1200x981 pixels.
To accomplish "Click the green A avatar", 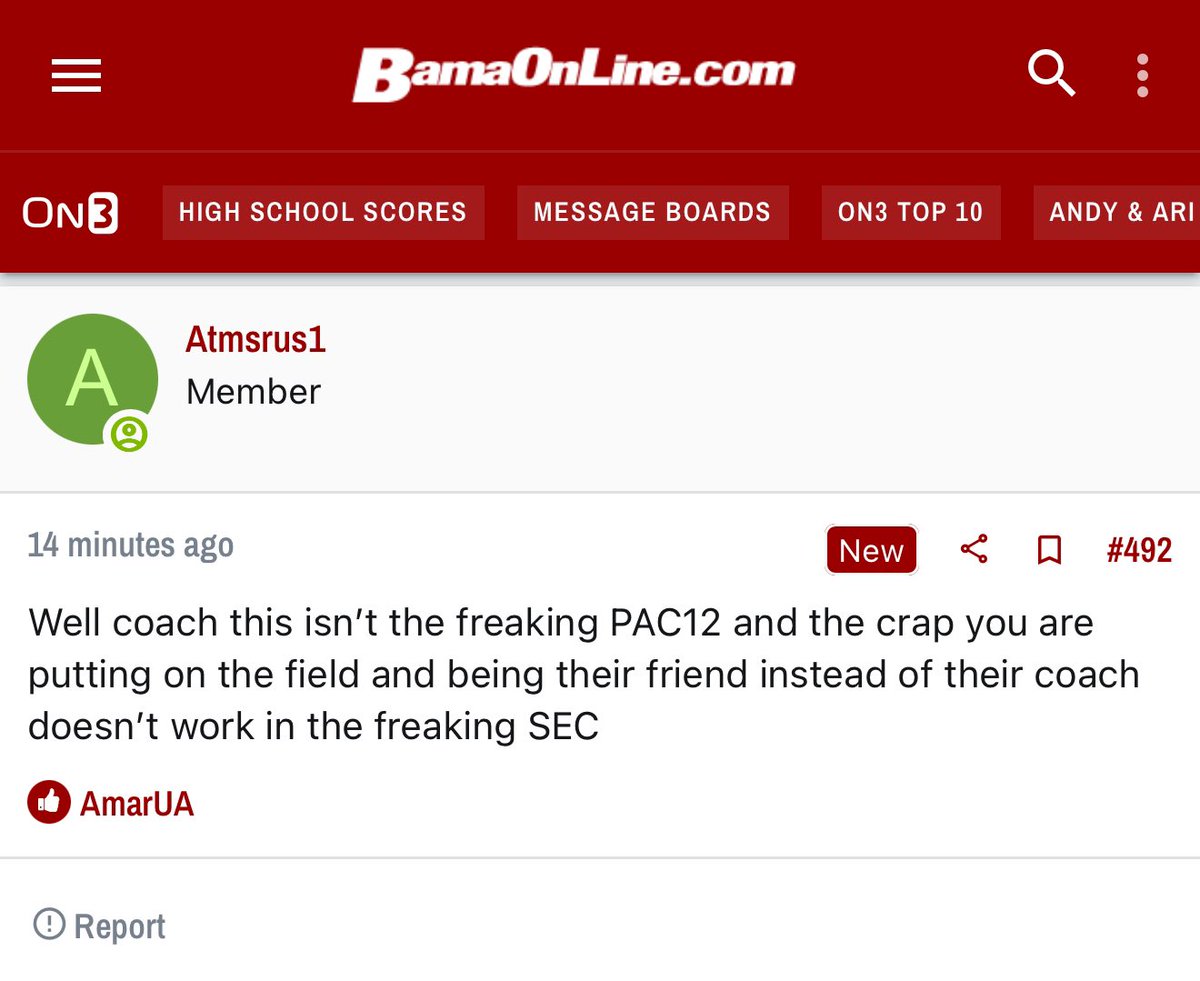I will (92, 379).
